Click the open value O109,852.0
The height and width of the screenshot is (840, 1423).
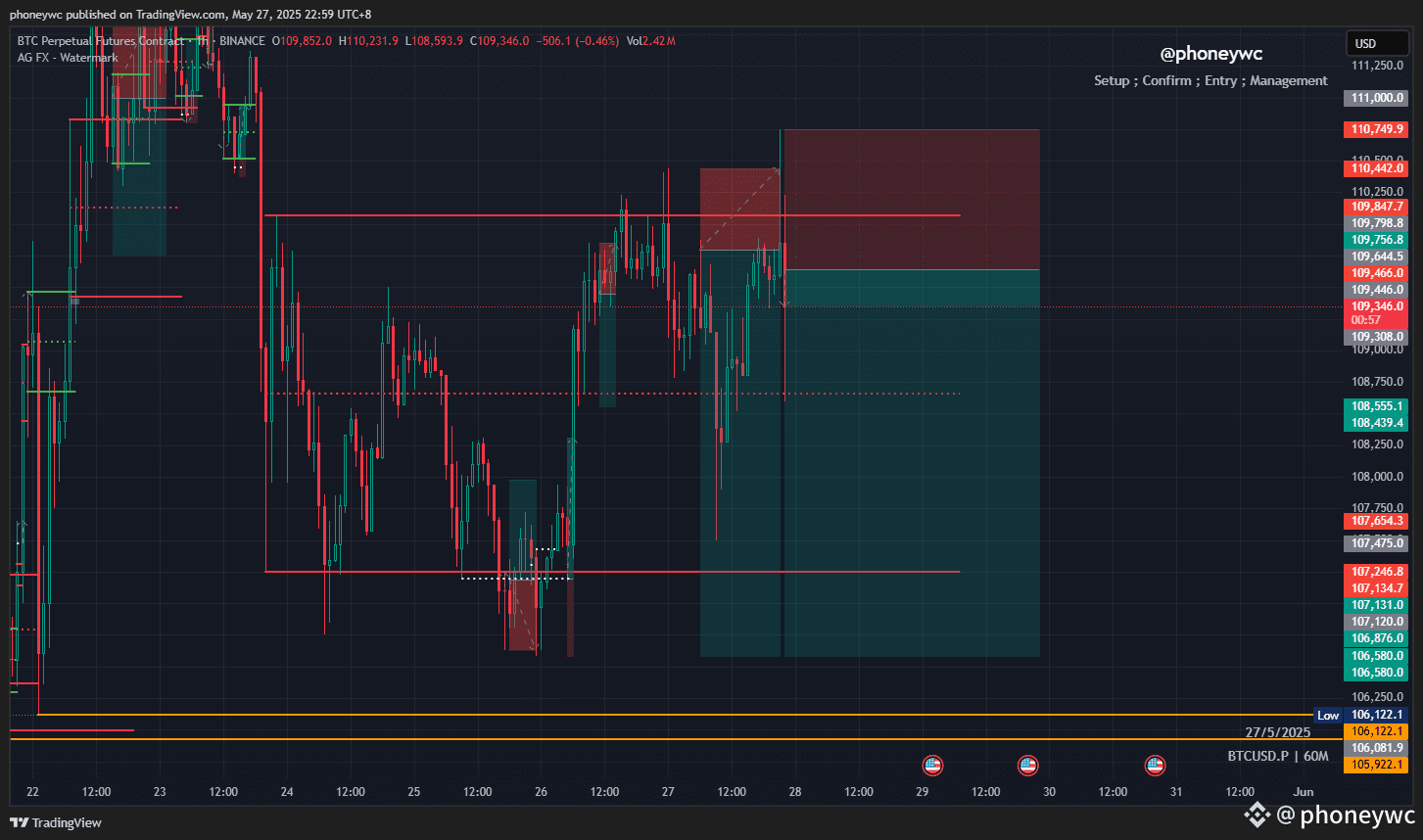[303, 41]
